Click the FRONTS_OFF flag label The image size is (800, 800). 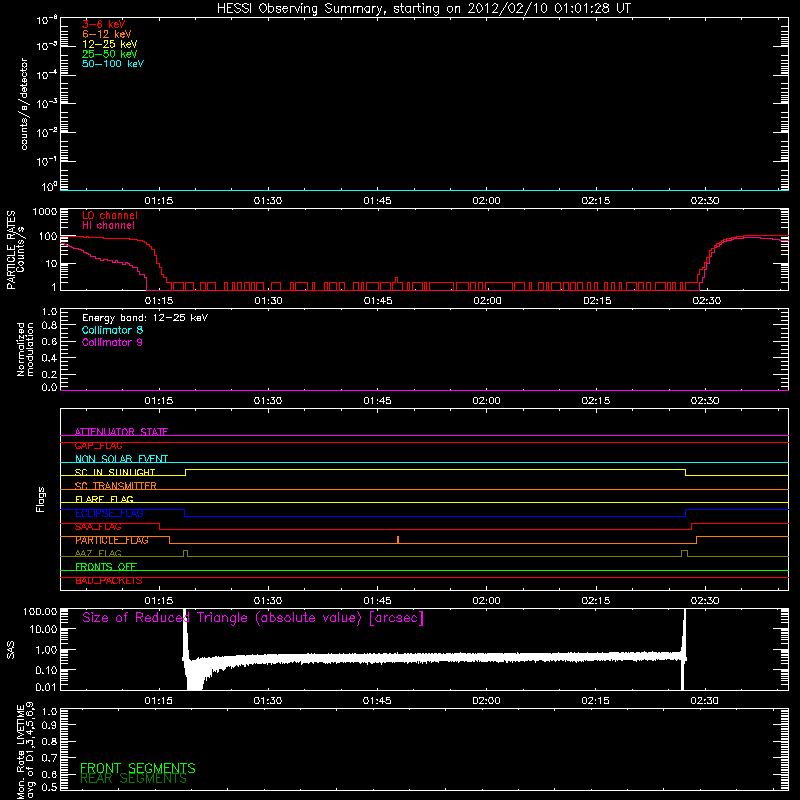(106, 567)
